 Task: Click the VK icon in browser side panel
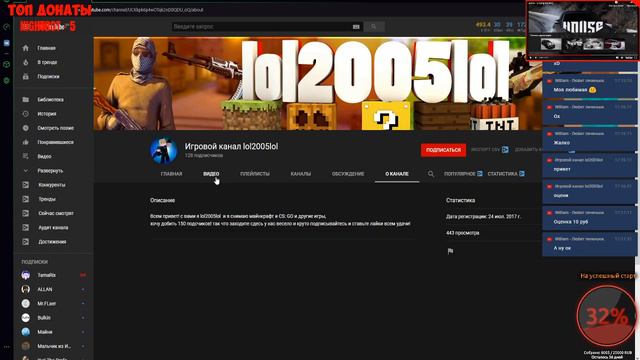[x=7, y=43]
